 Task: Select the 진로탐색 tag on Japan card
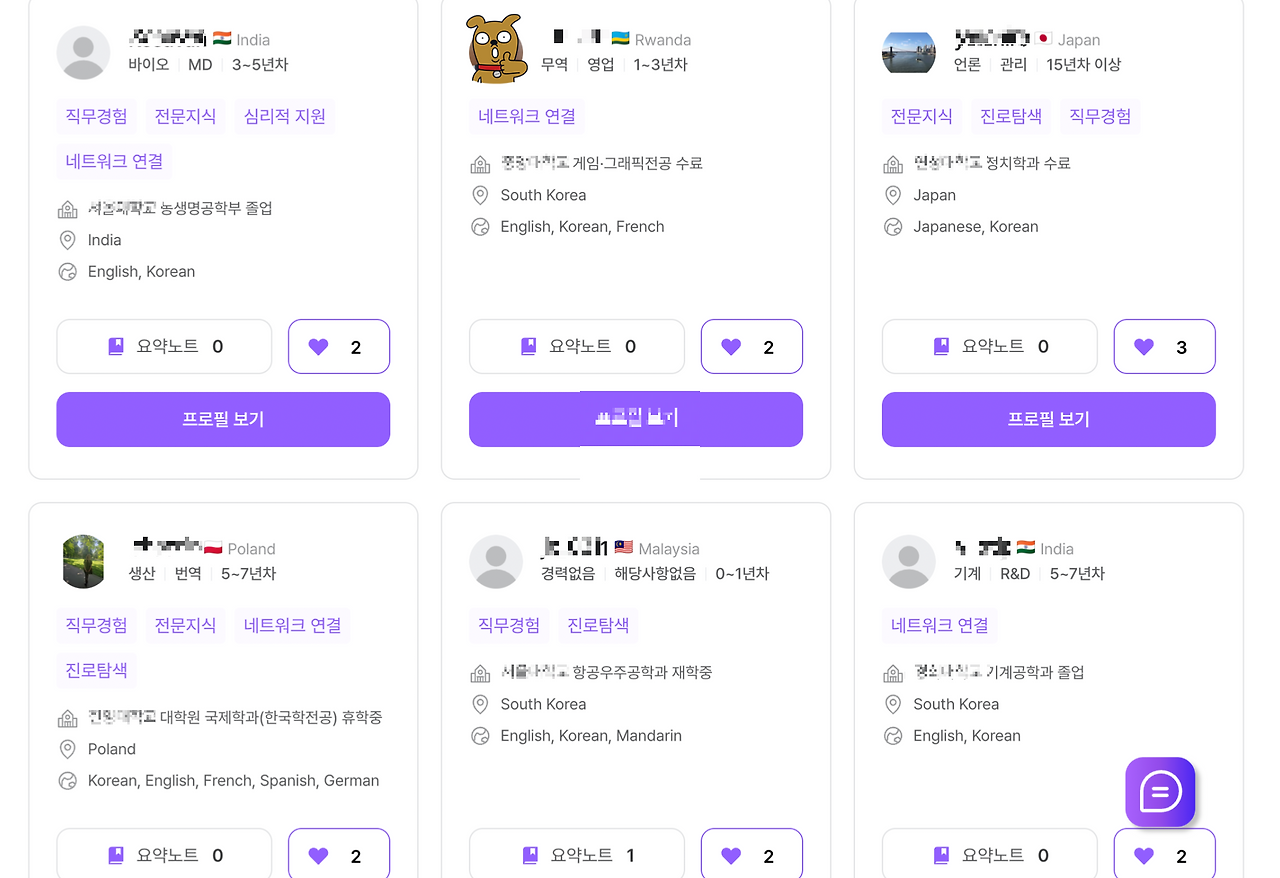tap(1011, 116)
